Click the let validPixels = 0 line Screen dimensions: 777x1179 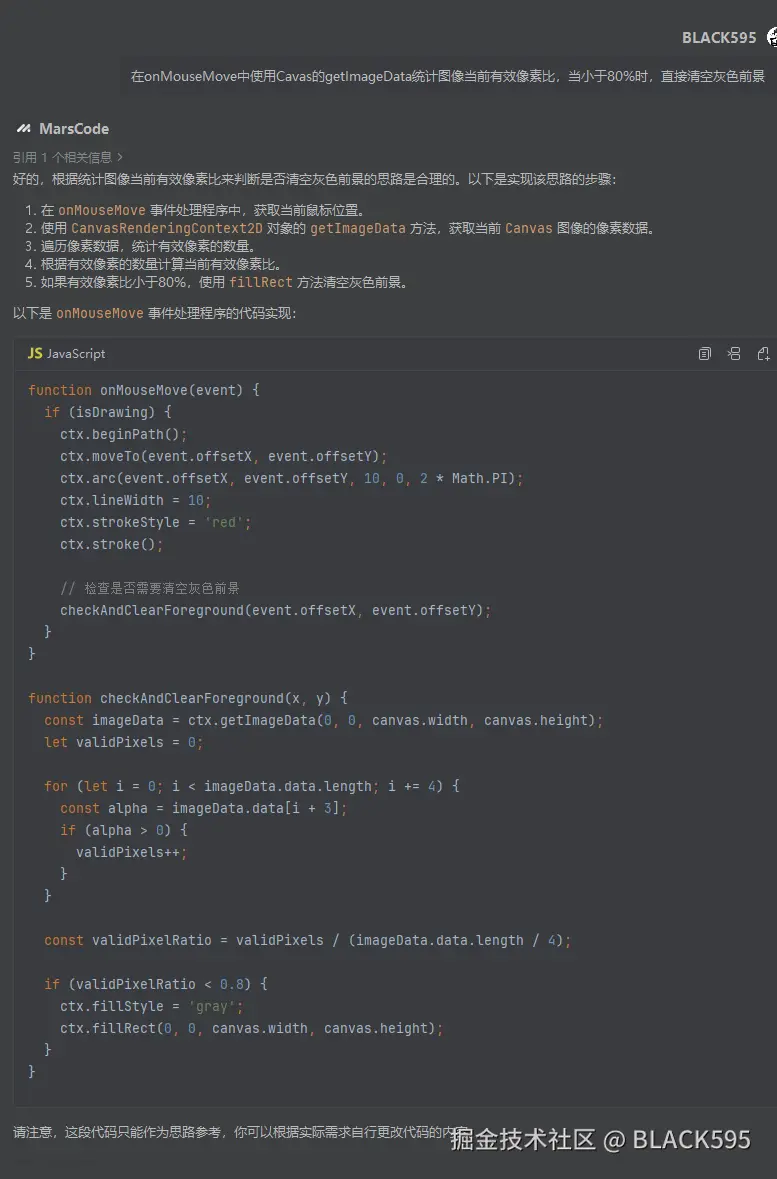point(123,742)
